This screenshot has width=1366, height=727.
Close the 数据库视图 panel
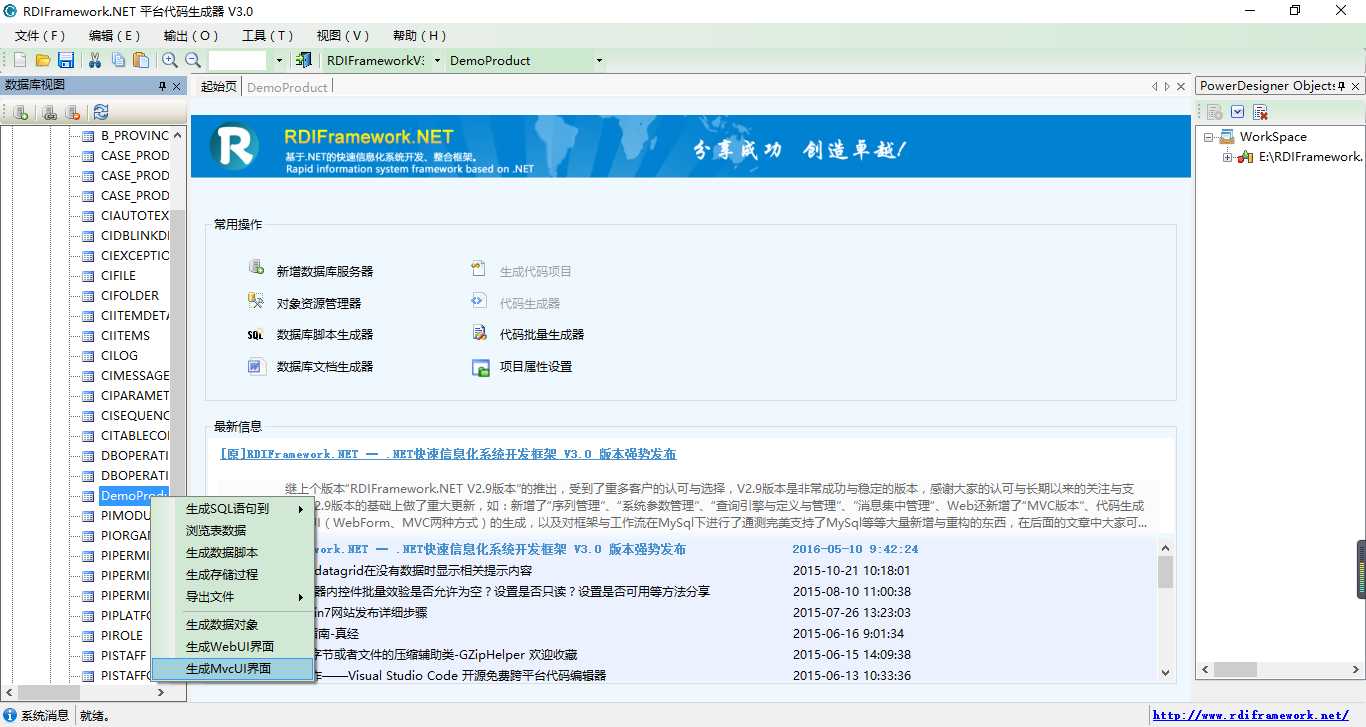coord(177,86)
